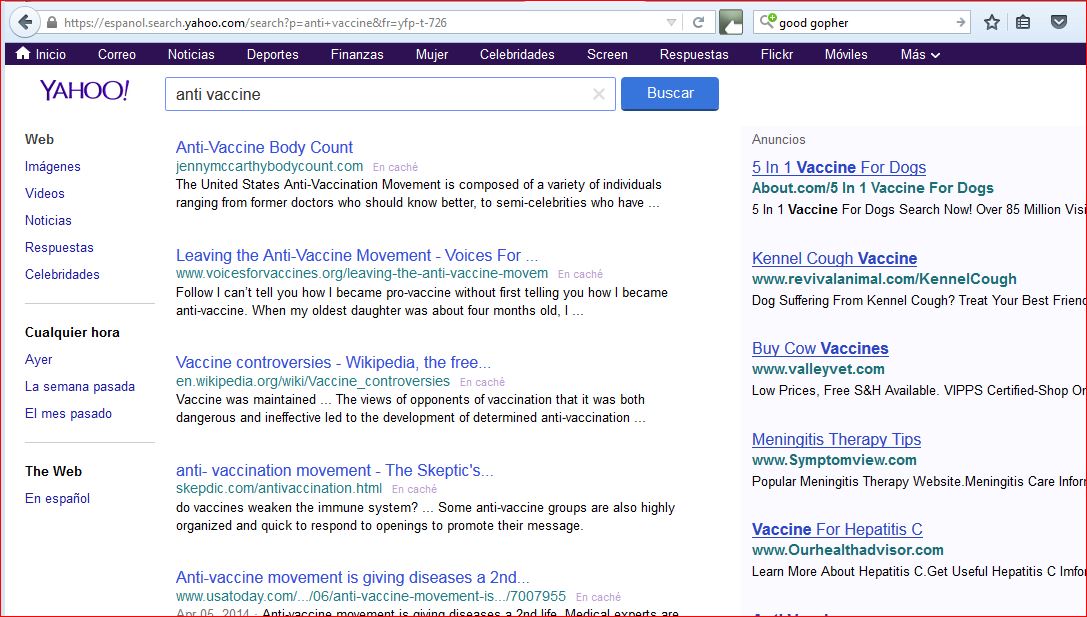The width and height of the screenshot is (1087, 617).
Task: Clear the search query with the X
Action: (599, 94)
